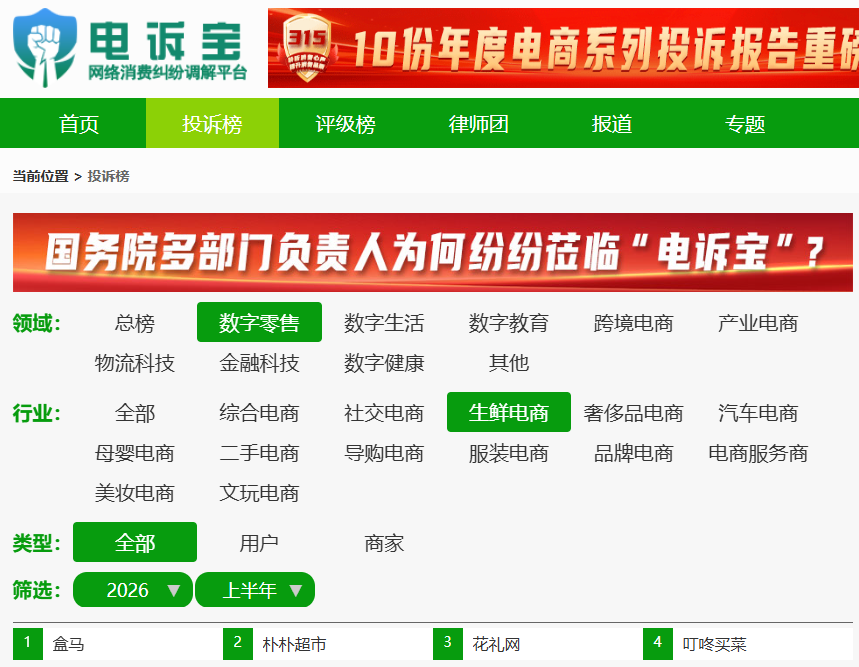Select the 总榜 domain filter
The width and height of the screenshot is (859, 667).
coord(135,323)
